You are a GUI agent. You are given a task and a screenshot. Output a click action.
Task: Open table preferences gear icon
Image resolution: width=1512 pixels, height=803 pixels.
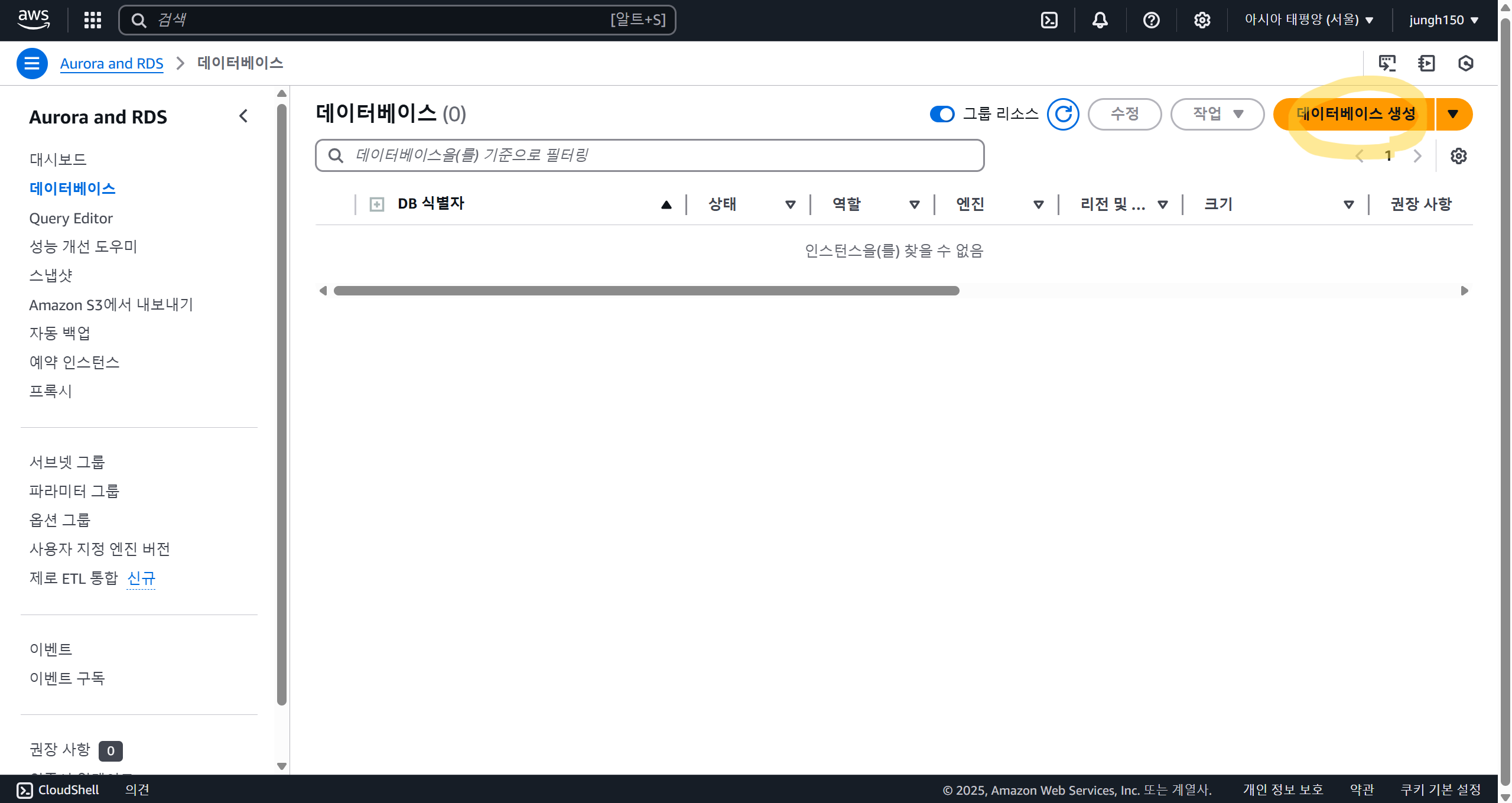[1458, 156]
